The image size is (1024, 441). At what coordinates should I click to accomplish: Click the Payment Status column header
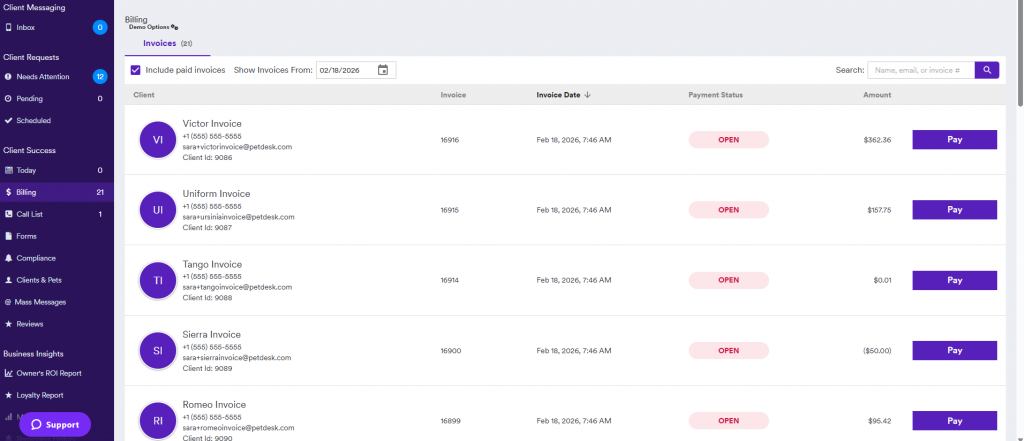pos(715,95)
